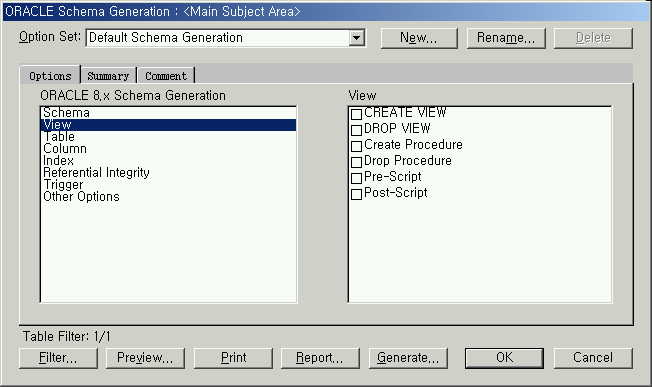This screenshot has width=652, height=387.
Task: Click the grayed-out Delete button
Action: click(593, 38)
